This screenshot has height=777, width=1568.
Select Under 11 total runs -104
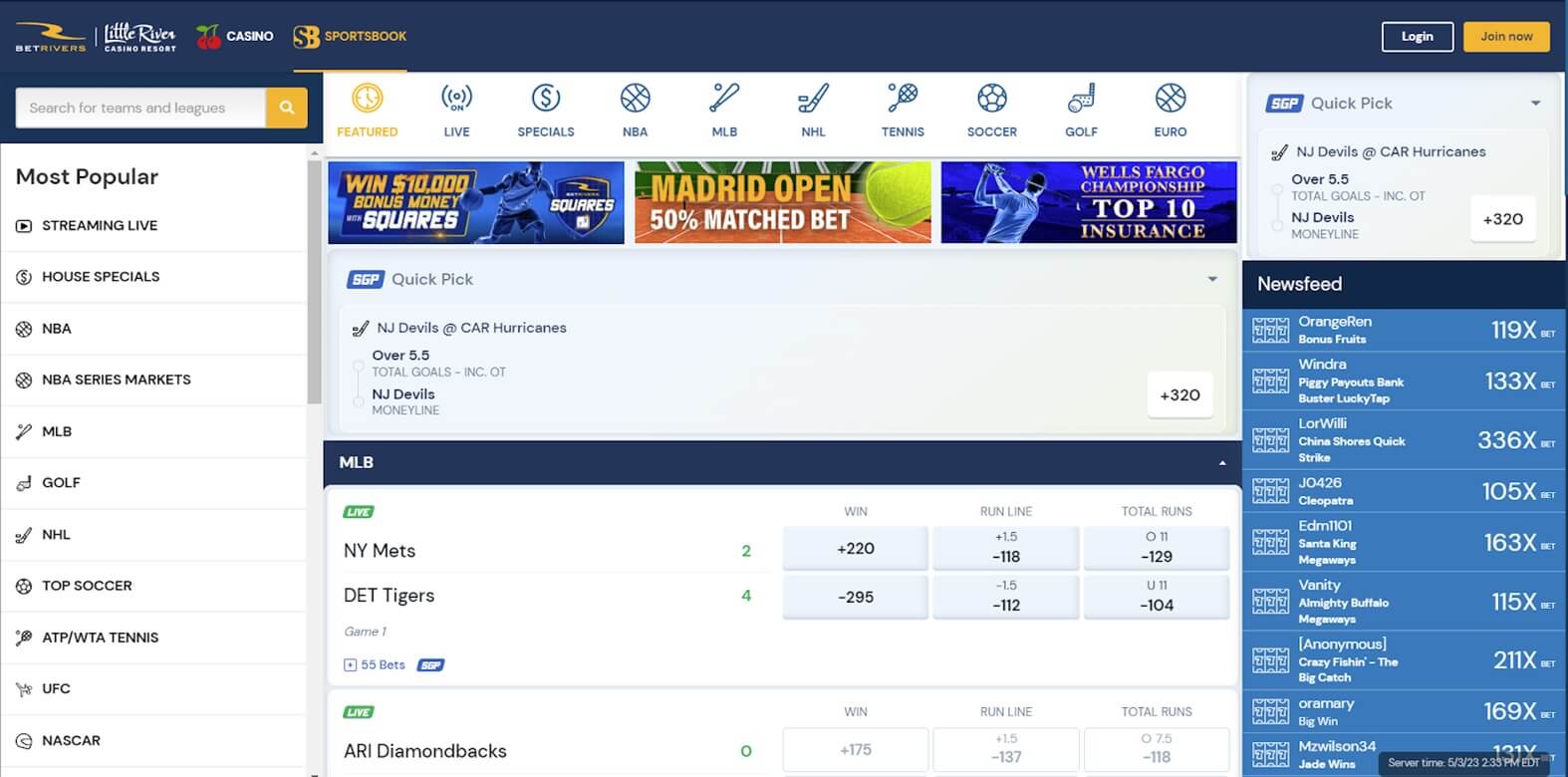pos(1157,597)
